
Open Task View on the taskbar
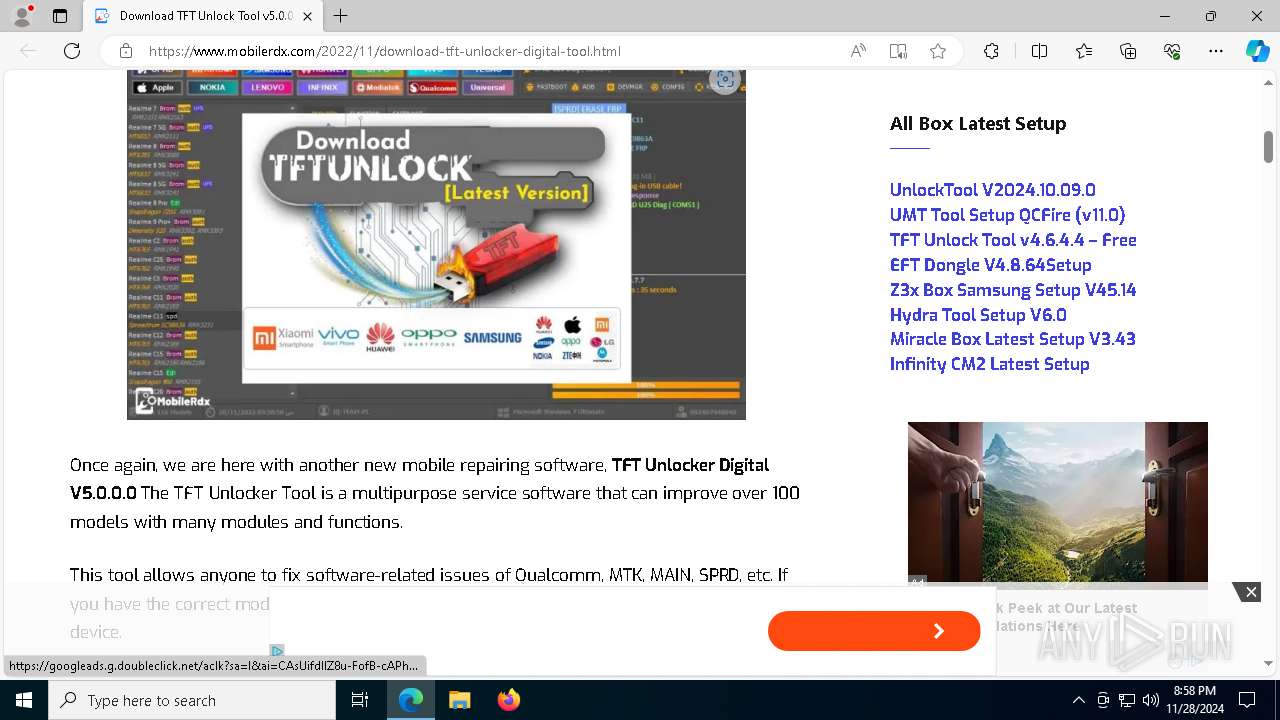click(360, 700)
